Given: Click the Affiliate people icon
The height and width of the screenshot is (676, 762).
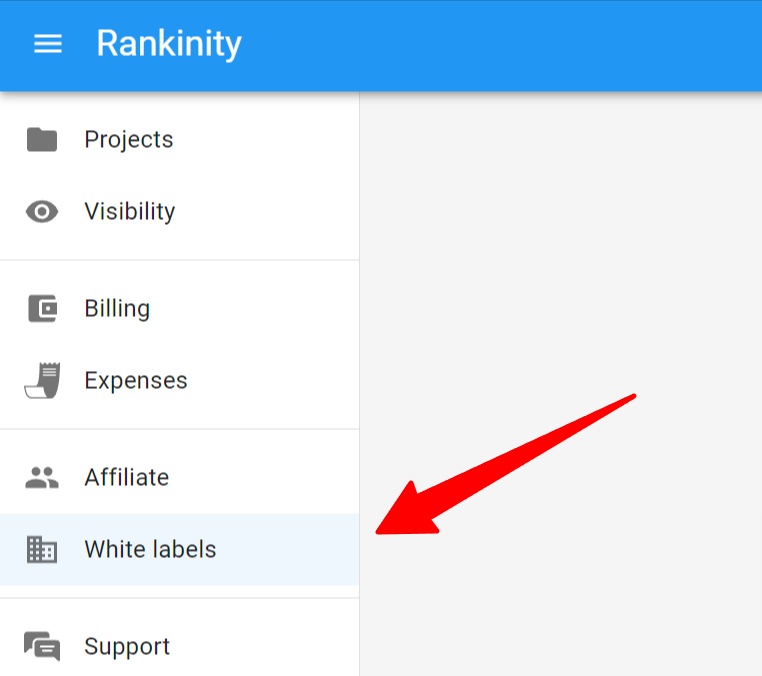Looking at the screenshot, I should 42,477.
